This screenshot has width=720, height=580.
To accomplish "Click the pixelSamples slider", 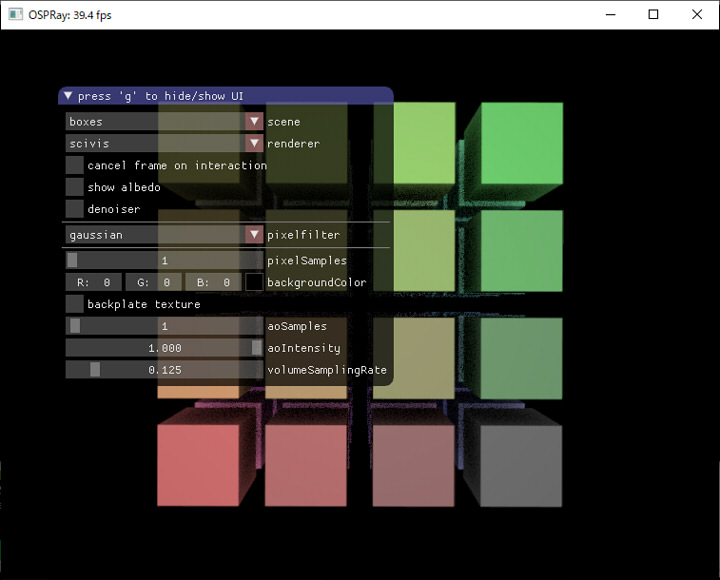I will 164,261.
